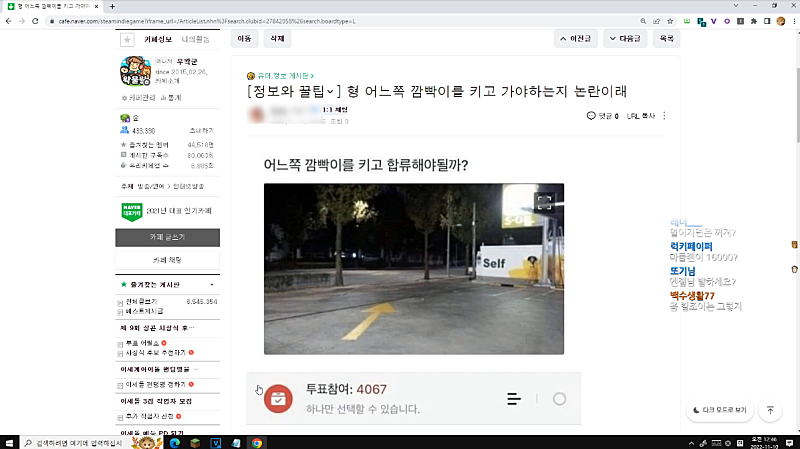Select the poll radio button option

(559, 399)
